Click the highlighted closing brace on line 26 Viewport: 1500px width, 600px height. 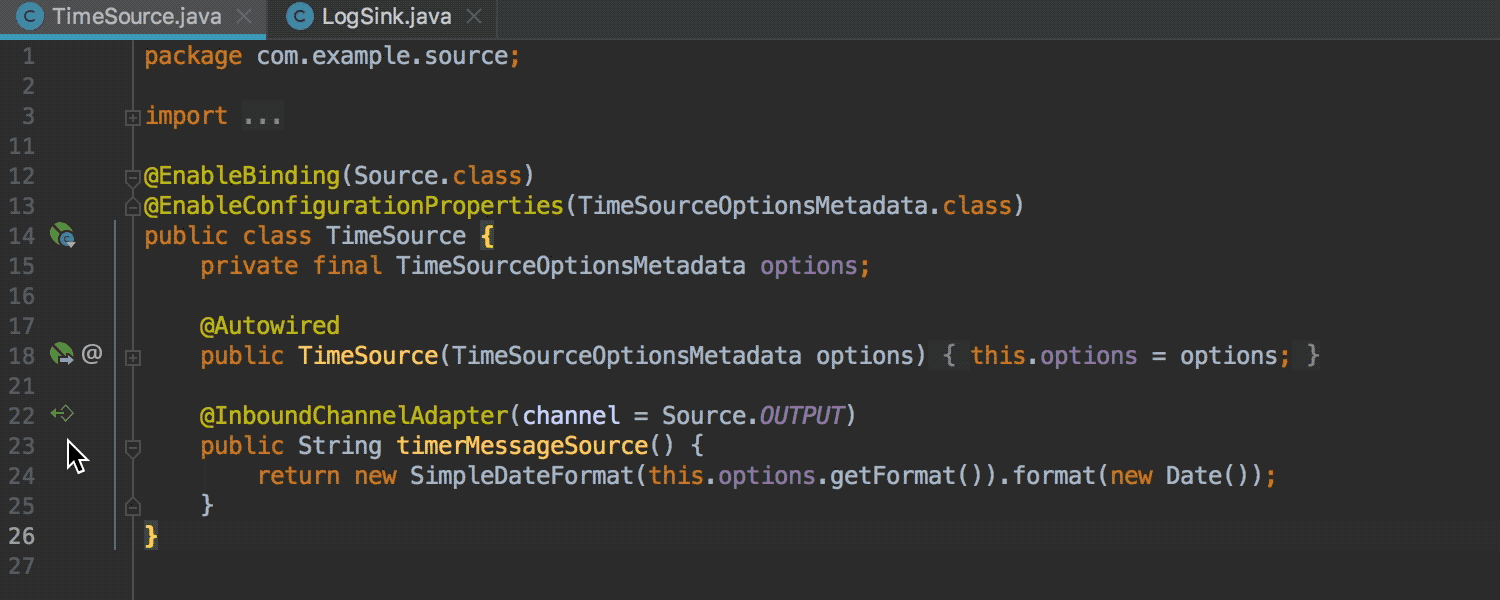pos(151,536)
